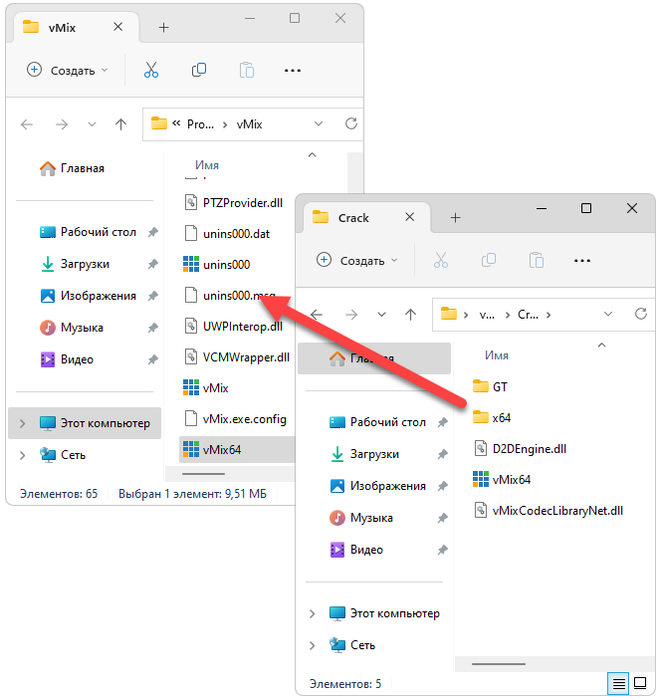Open Главная in vMix window sidebar
Viewport: 660px width, 700px height.
(x=72, y=168)
